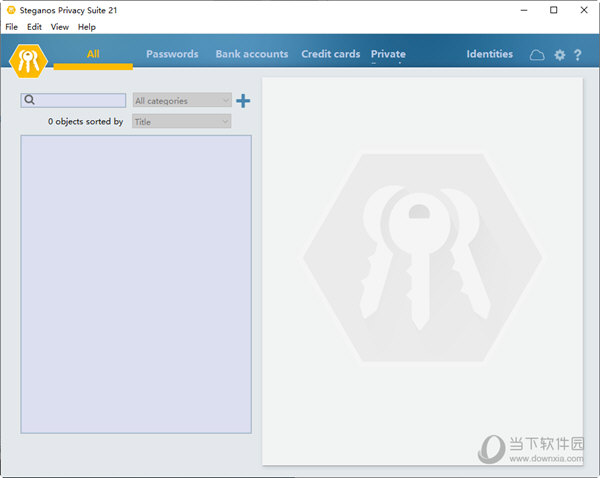The height and width of the screenshot is (478, 600).
Task: Click the question mark help icon
Action: [x=578, y=55]
